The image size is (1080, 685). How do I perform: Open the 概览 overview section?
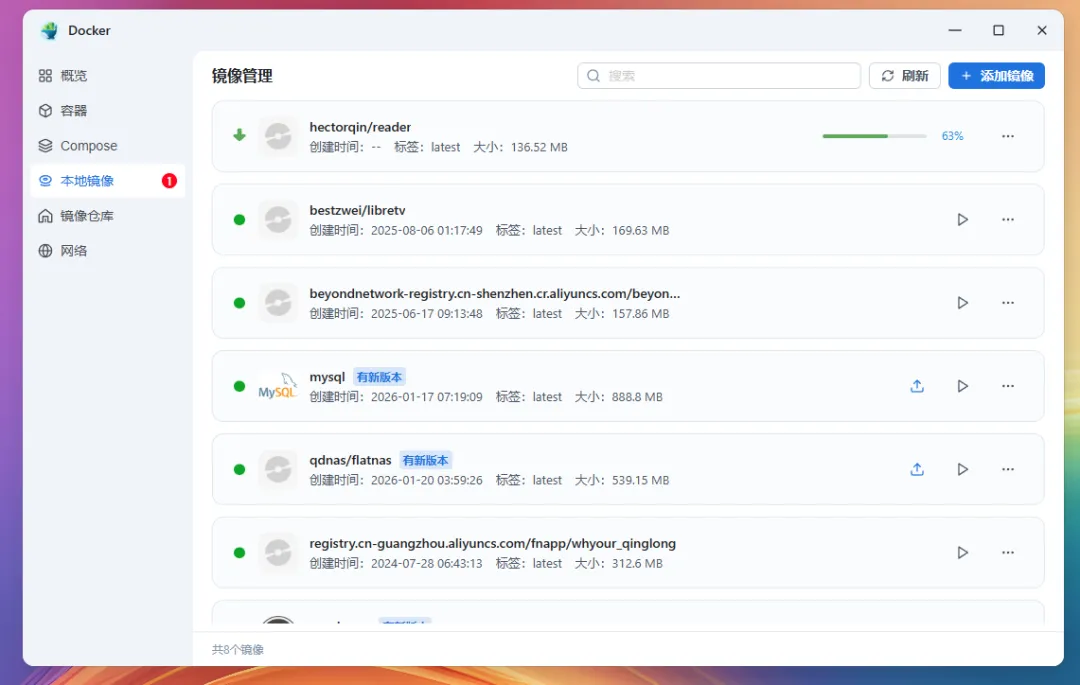pyautogui.click(x=107, y=76)
